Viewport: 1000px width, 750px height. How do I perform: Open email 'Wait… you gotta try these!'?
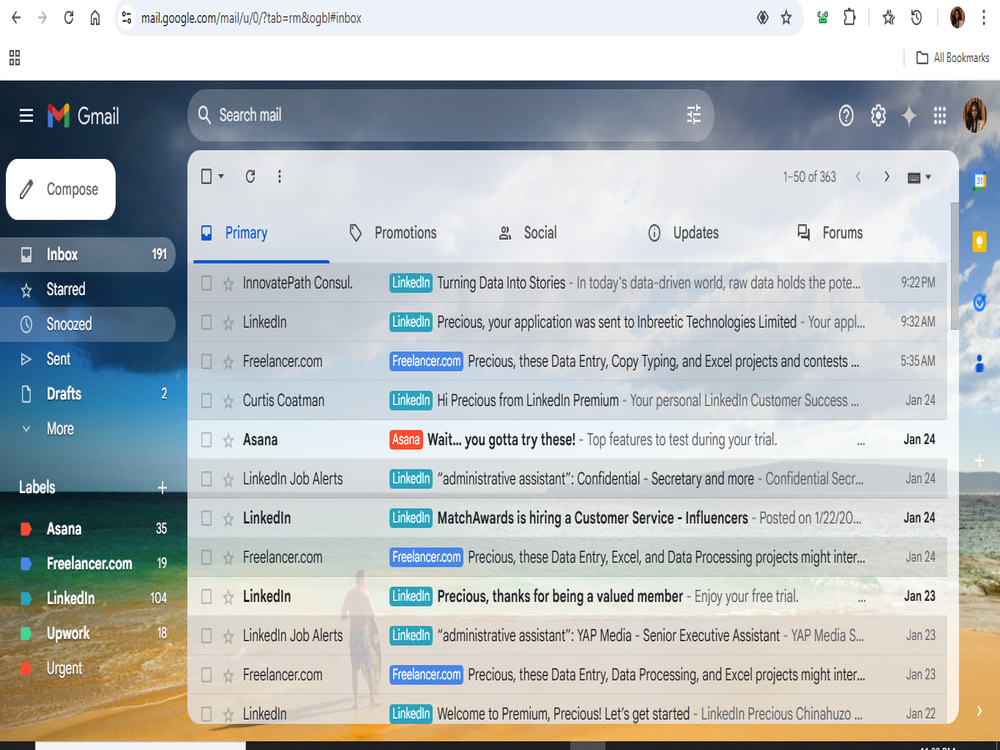click(567, 440)
